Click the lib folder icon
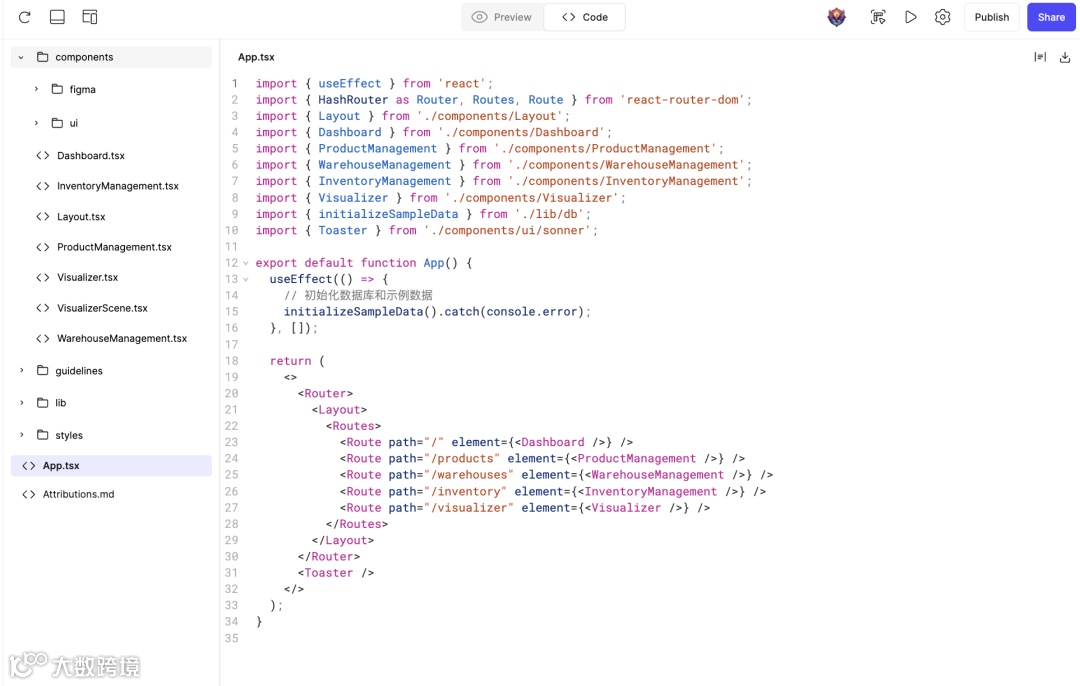The height and width of the screenshot is (686, 1080). pos(43,403)
